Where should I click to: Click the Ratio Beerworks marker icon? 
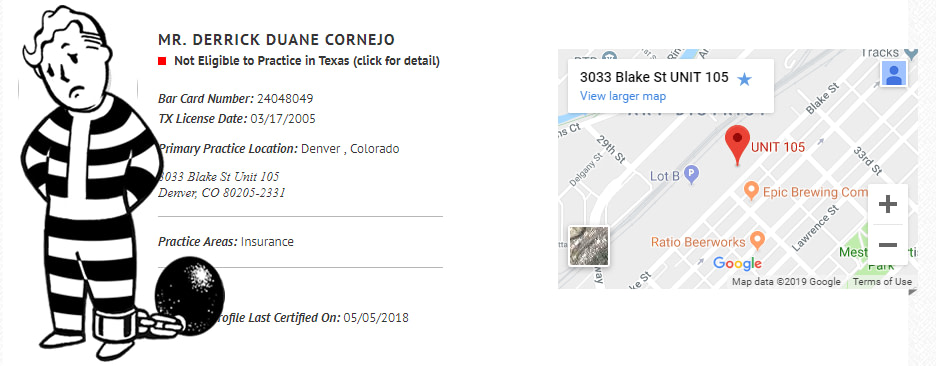pyautogui.click(x=758, y=241)
